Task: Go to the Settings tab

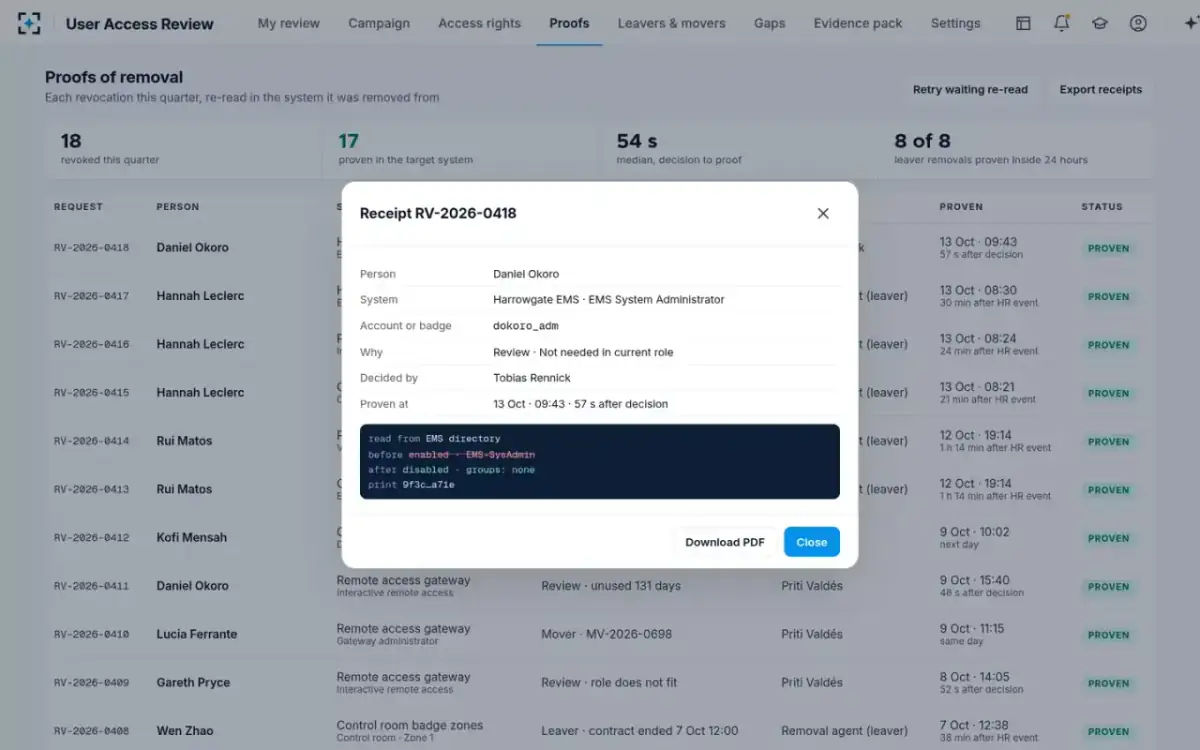Action: click(955, 23)
